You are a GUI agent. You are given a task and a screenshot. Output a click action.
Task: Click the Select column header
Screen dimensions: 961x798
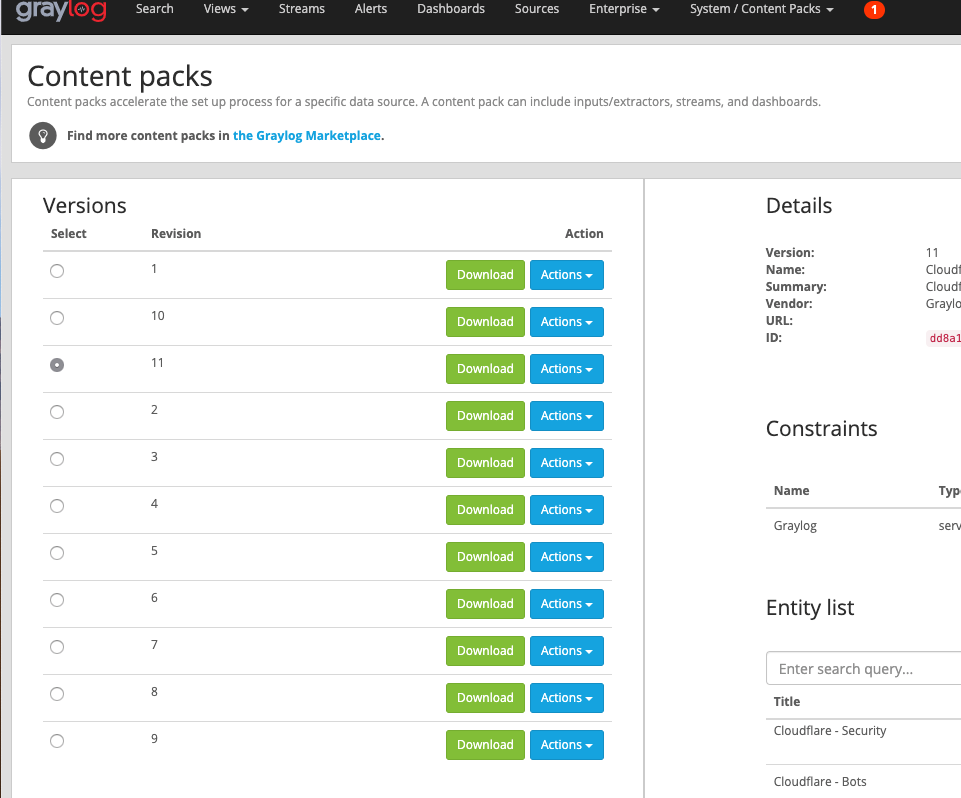click(x=69, y=234)
